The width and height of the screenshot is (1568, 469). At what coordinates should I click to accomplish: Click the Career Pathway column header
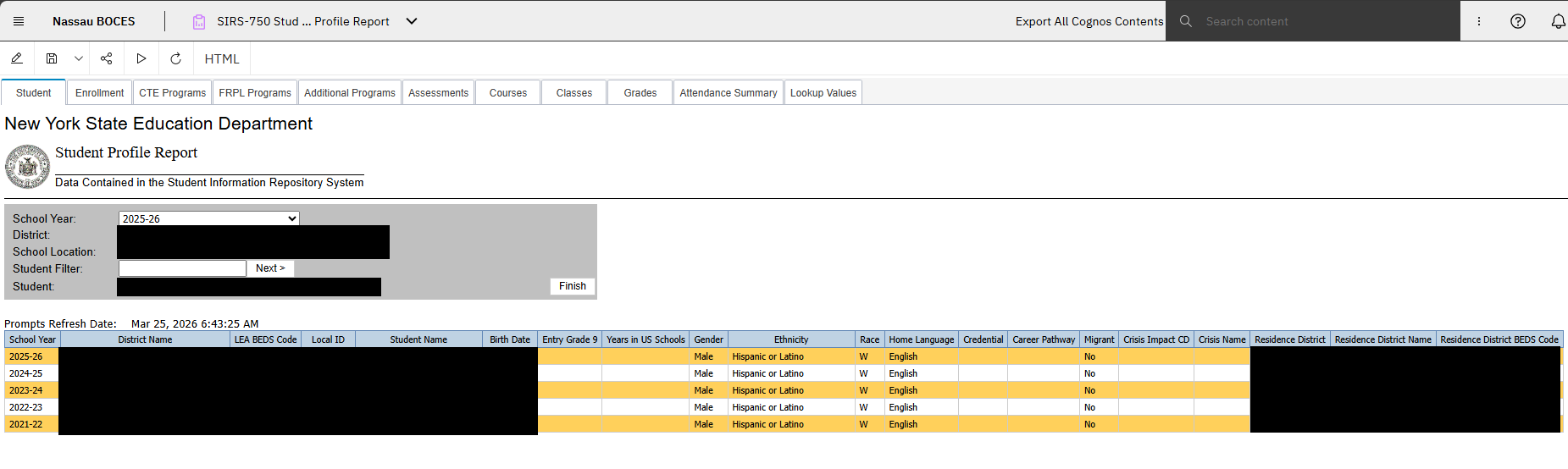click(x=1044, y=339)
